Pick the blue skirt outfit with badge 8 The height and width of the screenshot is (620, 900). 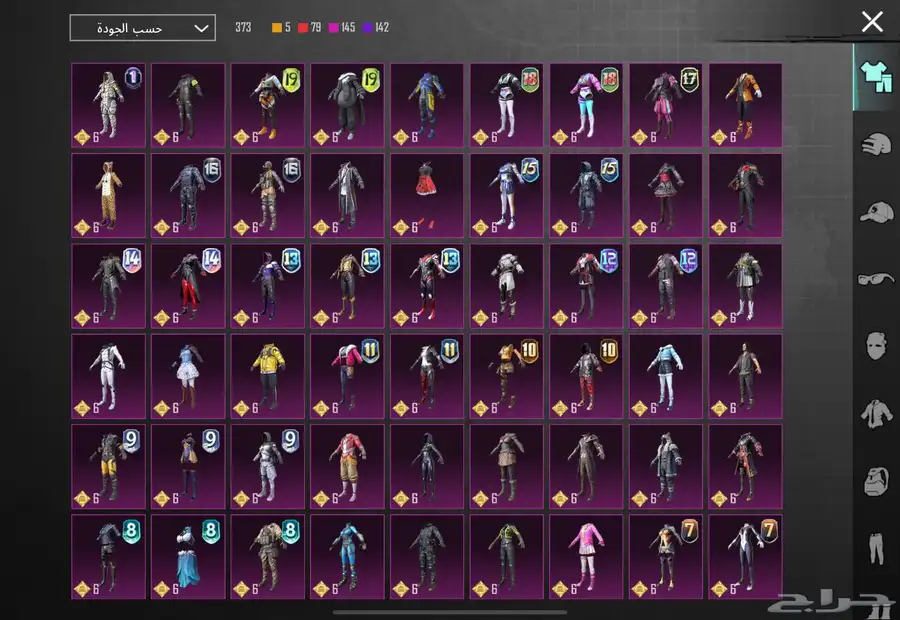coord(188,557)
